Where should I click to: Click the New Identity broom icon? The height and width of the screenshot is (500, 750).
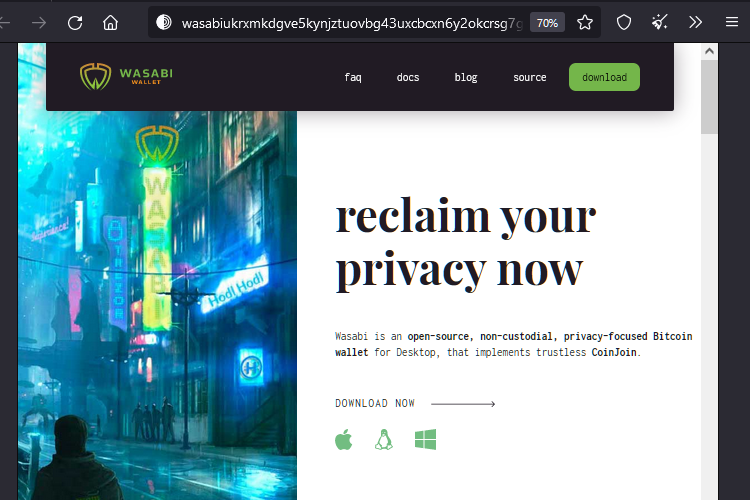(660, 22)
